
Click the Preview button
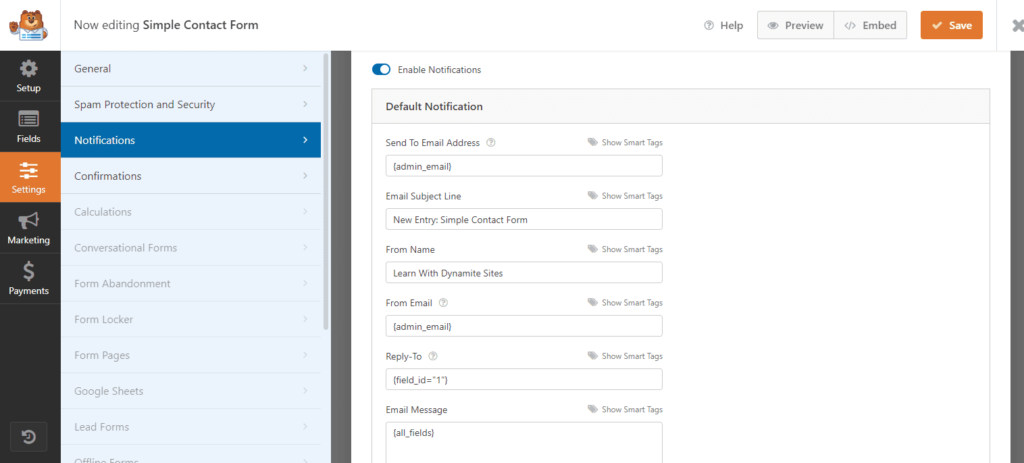pyautogui.click(x=795, y=25)
